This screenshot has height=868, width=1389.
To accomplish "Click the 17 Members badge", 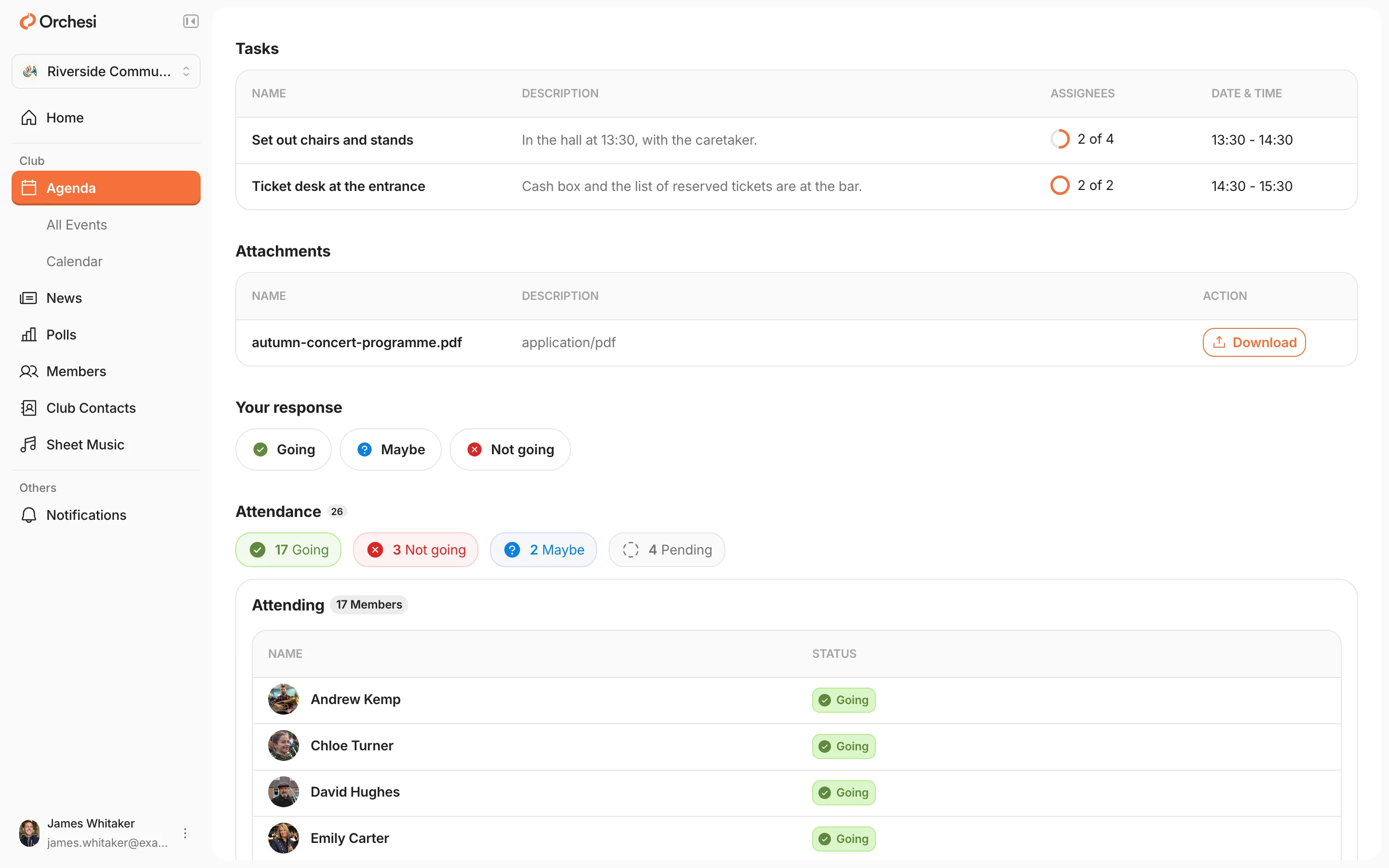I will 369,605.
